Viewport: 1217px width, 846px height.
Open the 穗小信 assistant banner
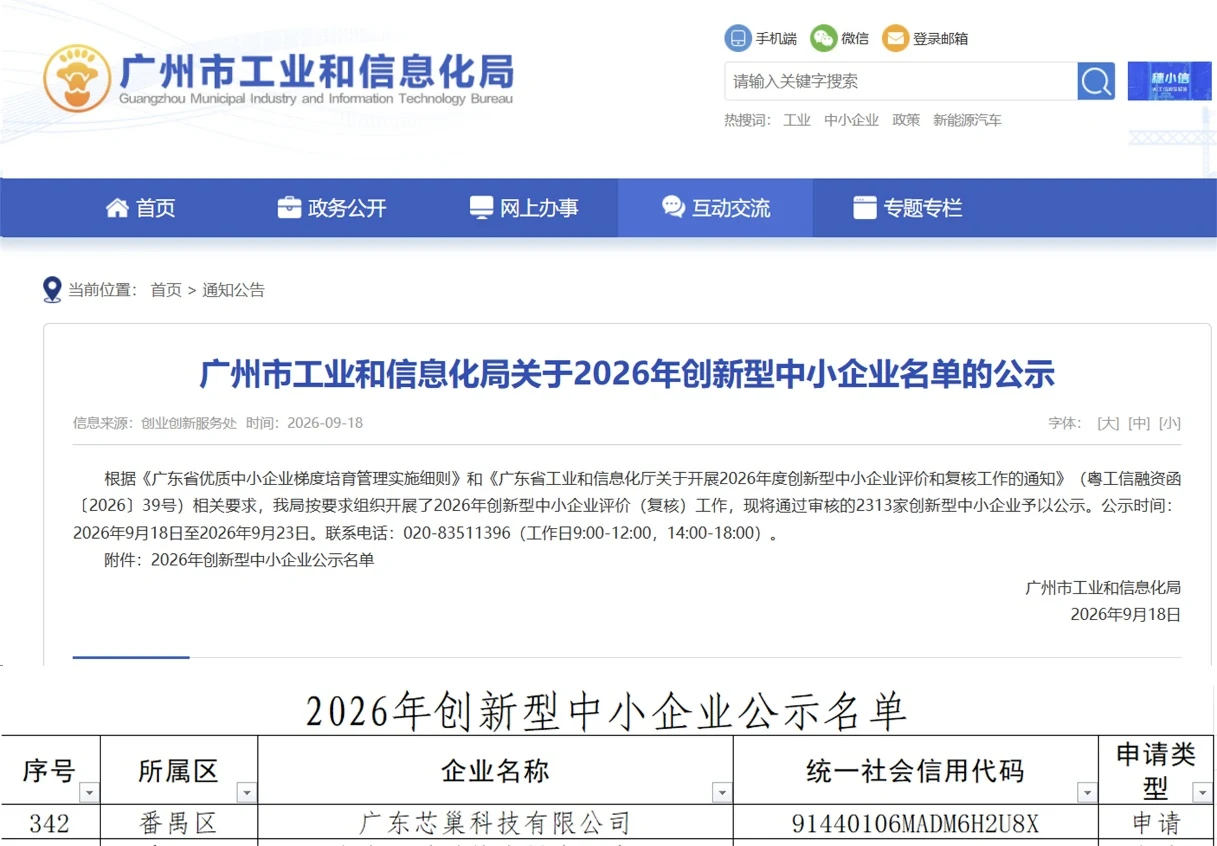[x=1169, y=81]
